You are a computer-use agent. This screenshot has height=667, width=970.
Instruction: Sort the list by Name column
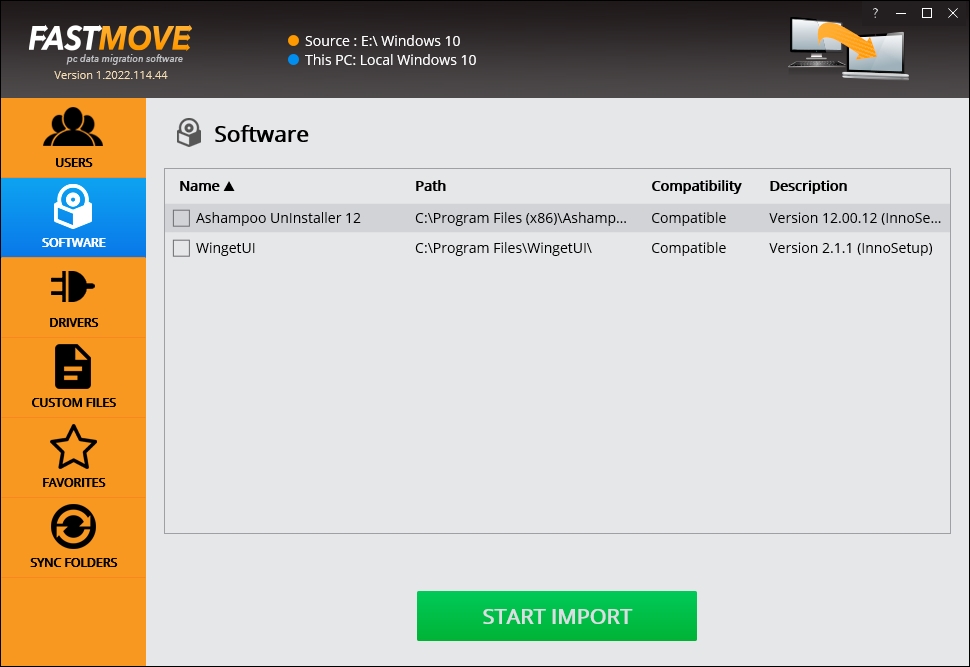[207, 186]
